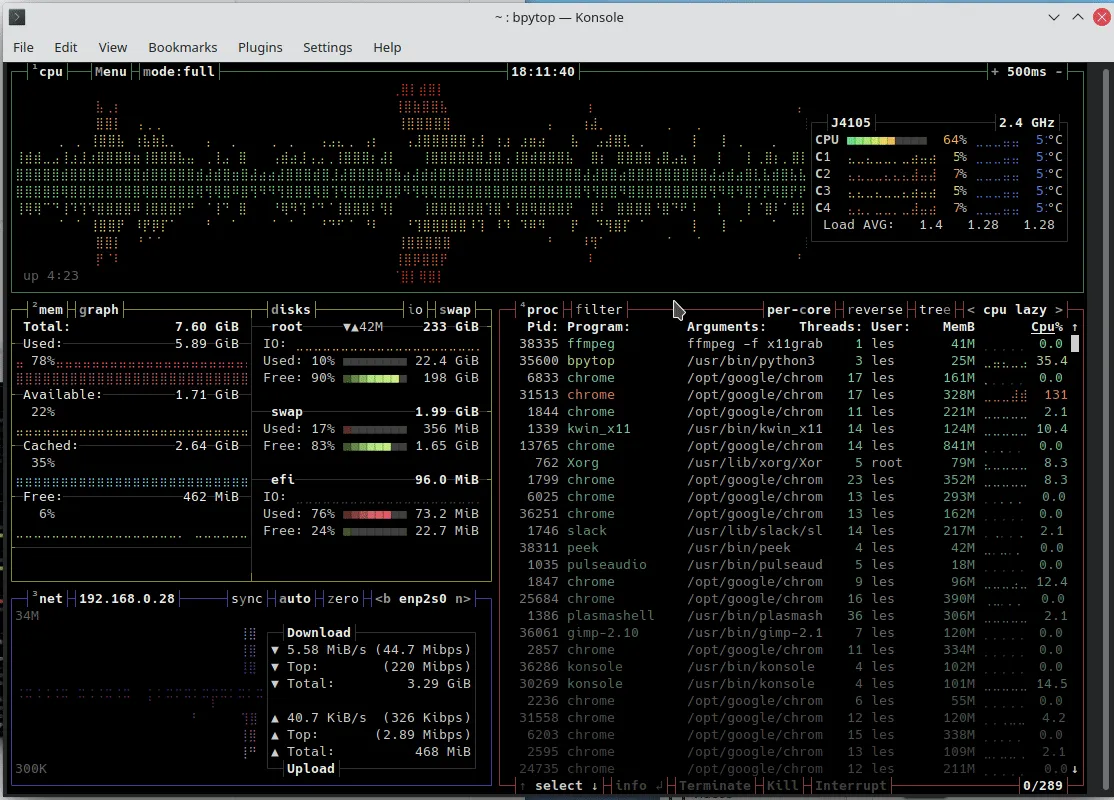This screenshot has height=800, width=1114.
Task: Toggle reverse sorting order
Action: 875,309
